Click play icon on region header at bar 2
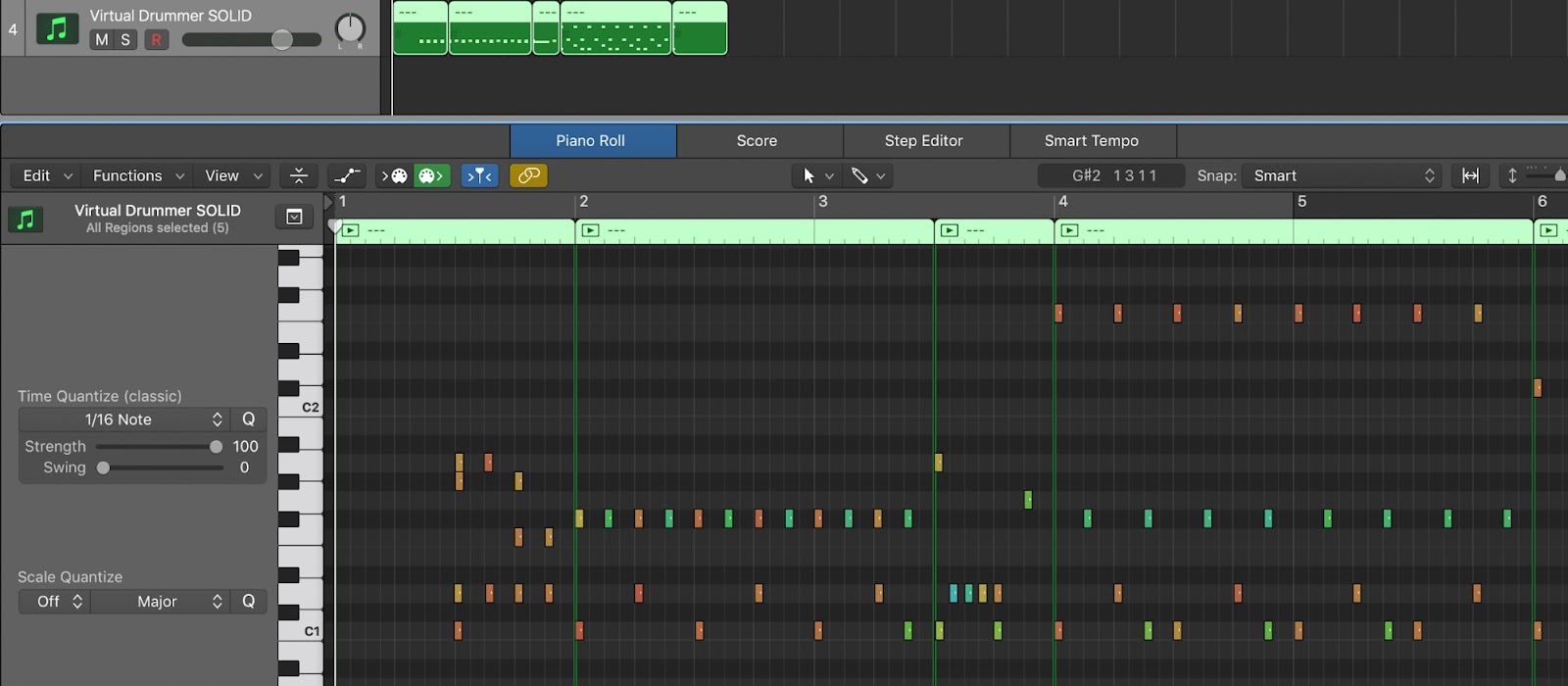 590,230
